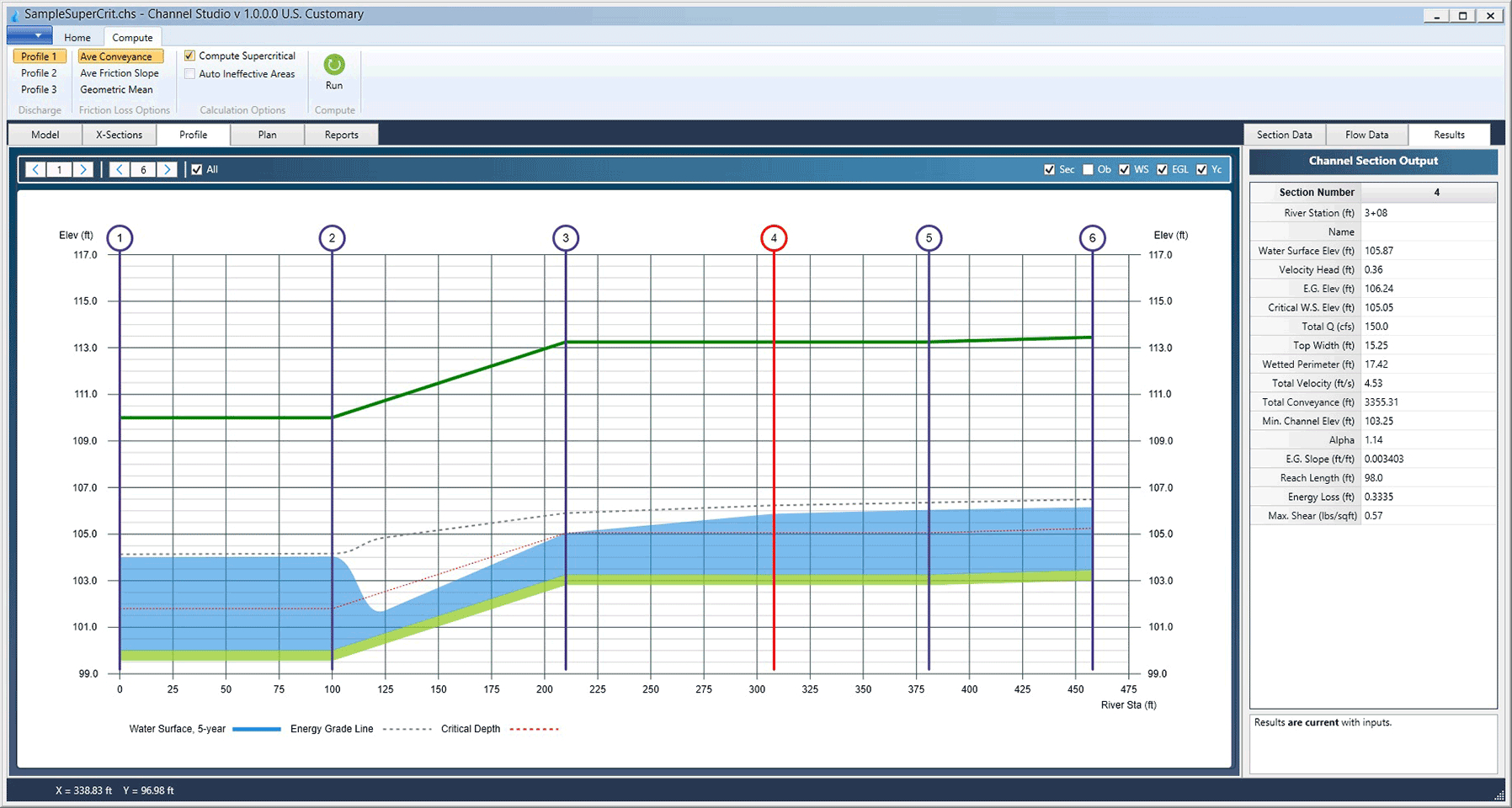Image resolution: width=1512 pixels, height=808 pixels.
Task: Show overbank by checking Ob box
Action: click(1088, 169)
